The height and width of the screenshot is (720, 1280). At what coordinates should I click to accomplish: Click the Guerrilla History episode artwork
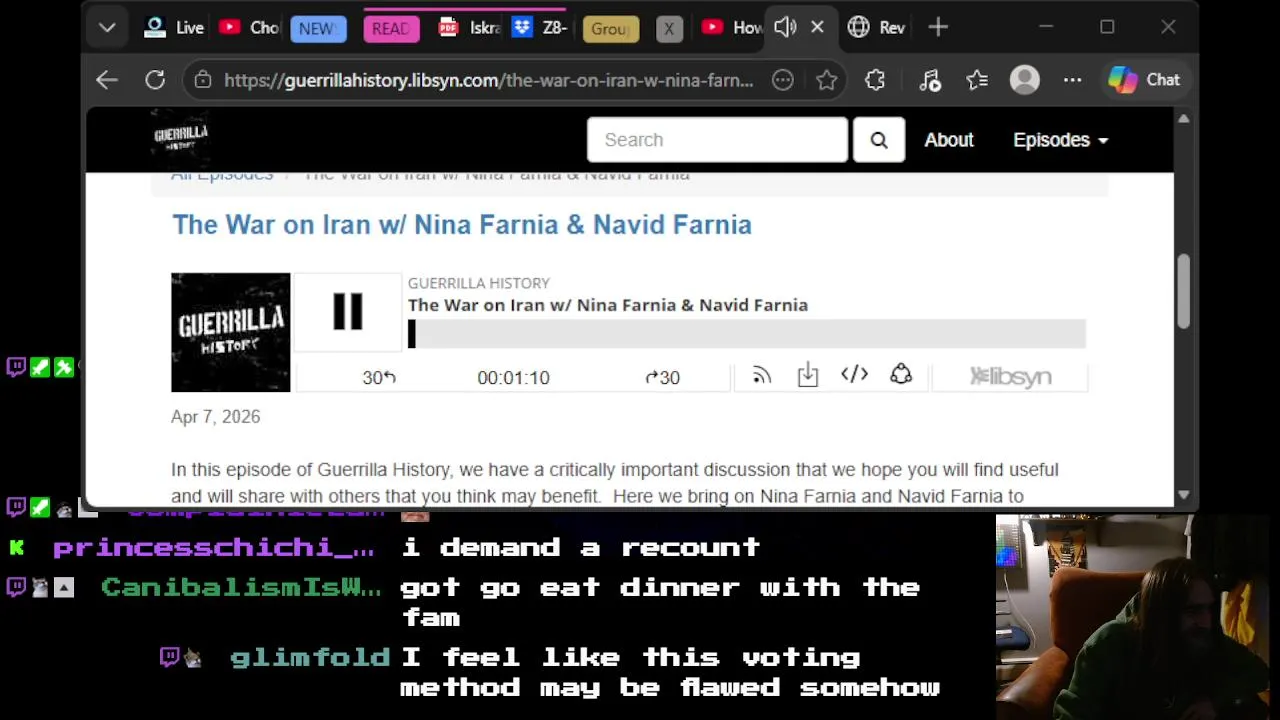(231, 332)
